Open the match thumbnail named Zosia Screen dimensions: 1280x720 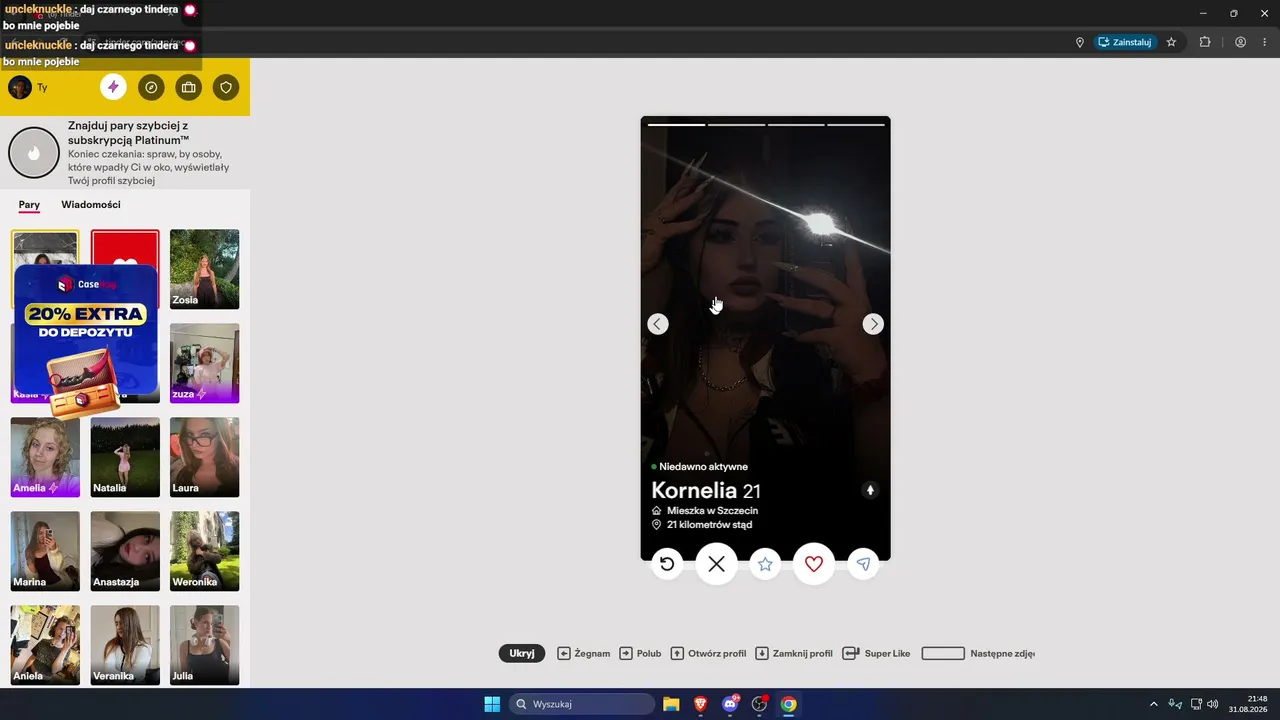tap(205, 269)
